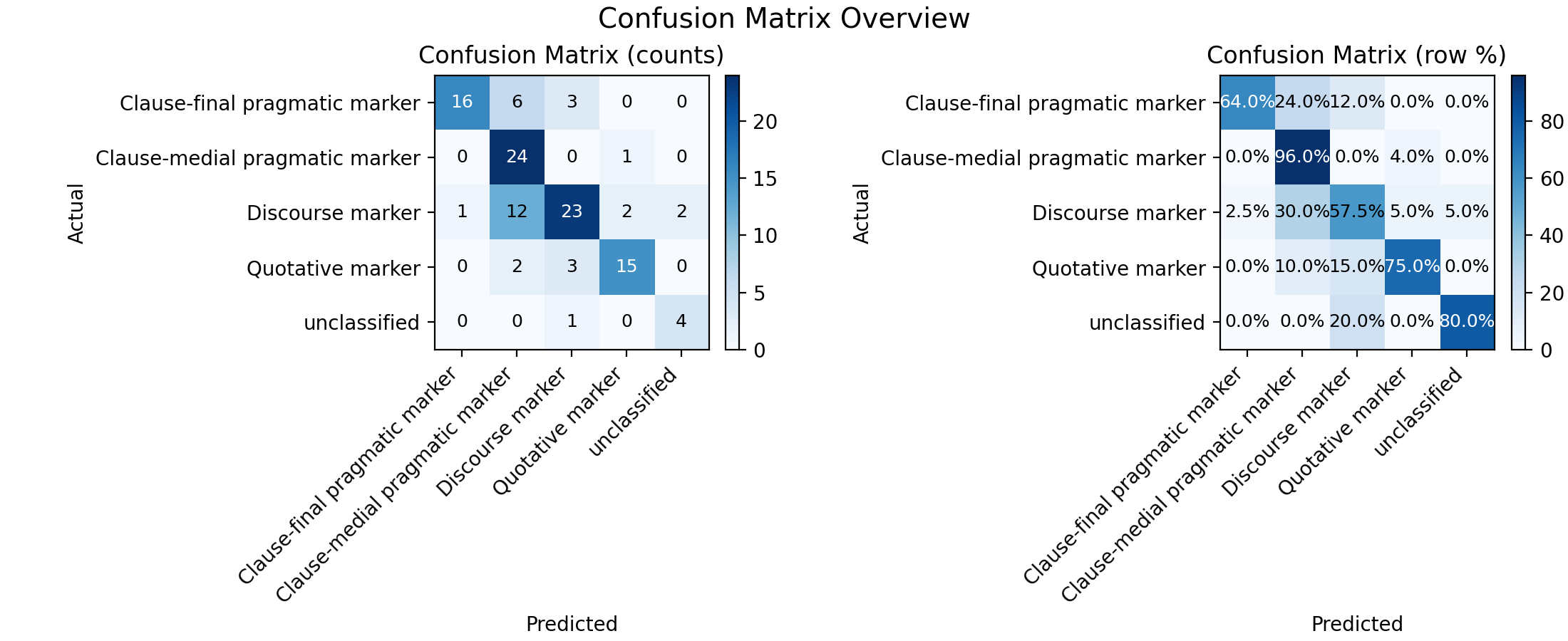Select the unclassified diagonal cell showing 4

(681, 321)
